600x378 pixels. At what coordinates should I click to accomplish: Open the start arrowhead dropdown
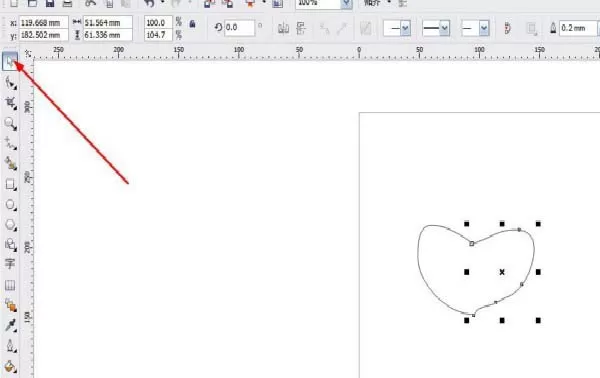point(405,28)
